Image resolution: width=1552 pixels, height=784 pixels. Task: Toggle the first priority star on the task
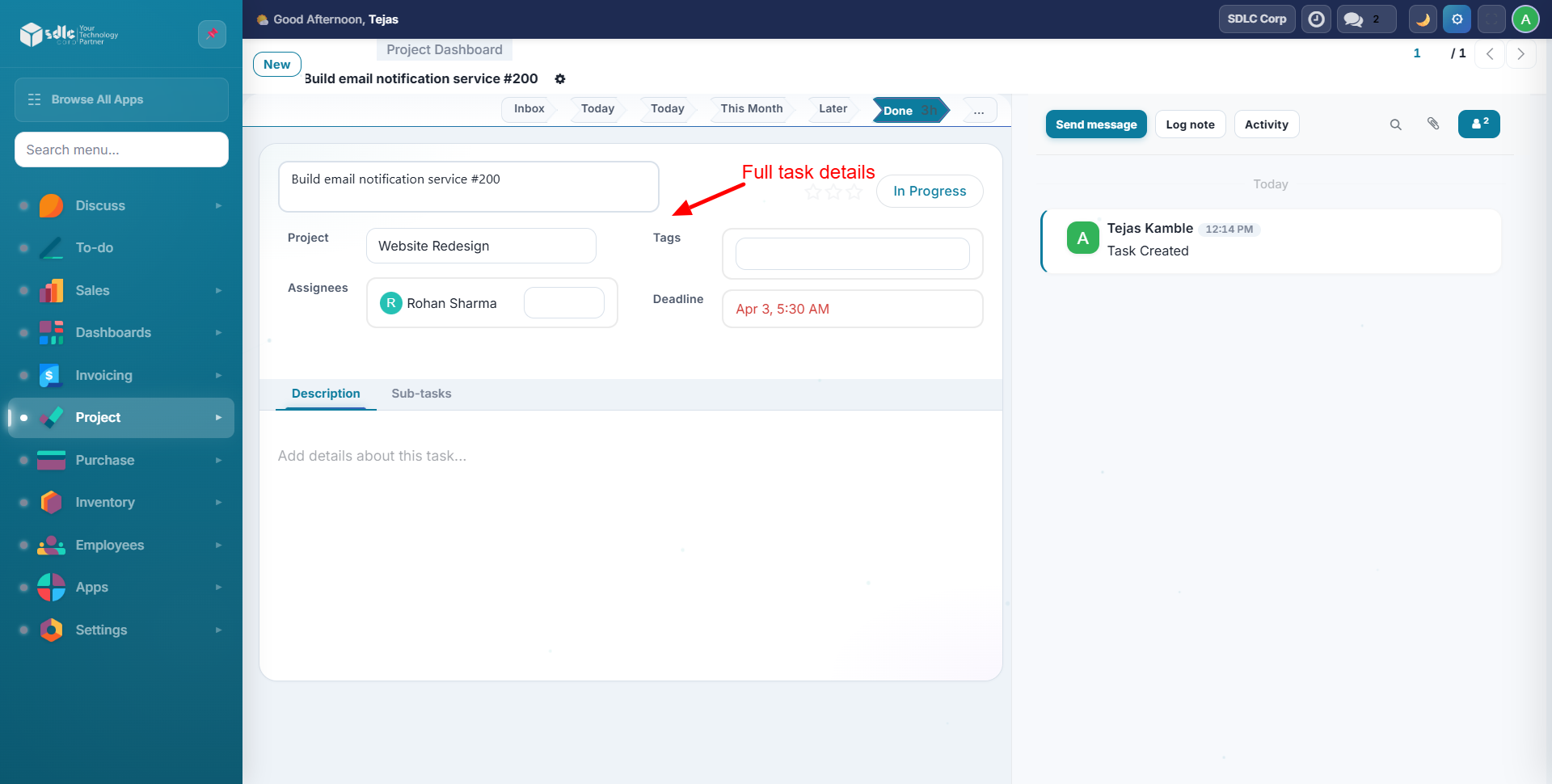pos(812,192)
